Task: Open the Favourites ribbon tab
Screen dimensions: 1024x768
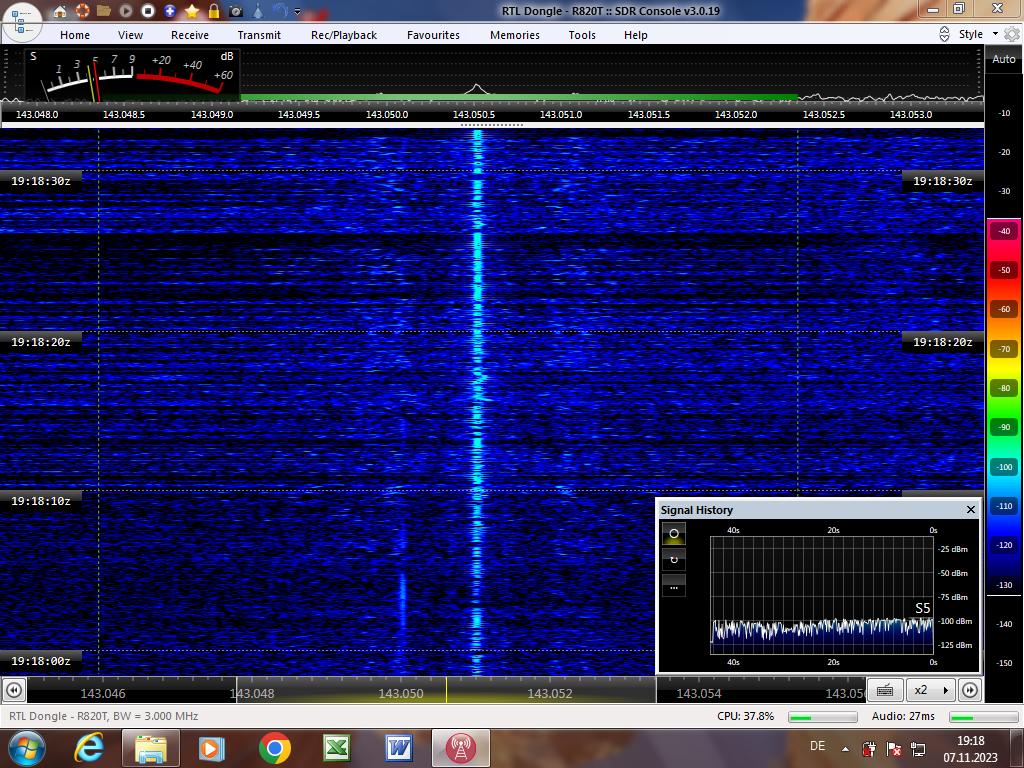Action: click(433, 35)
